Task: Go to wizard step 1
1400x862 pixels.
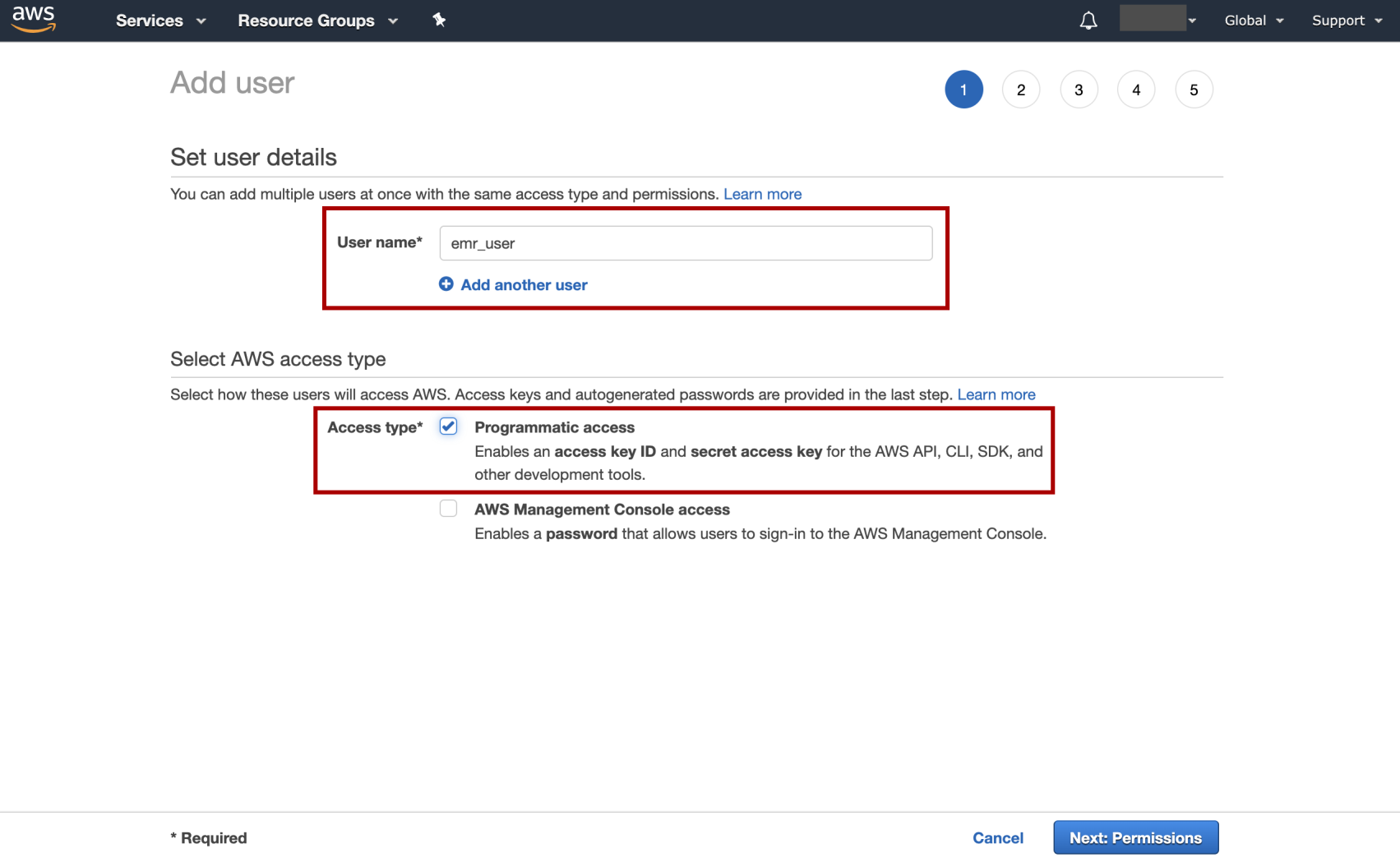Action: coord(963,90)
